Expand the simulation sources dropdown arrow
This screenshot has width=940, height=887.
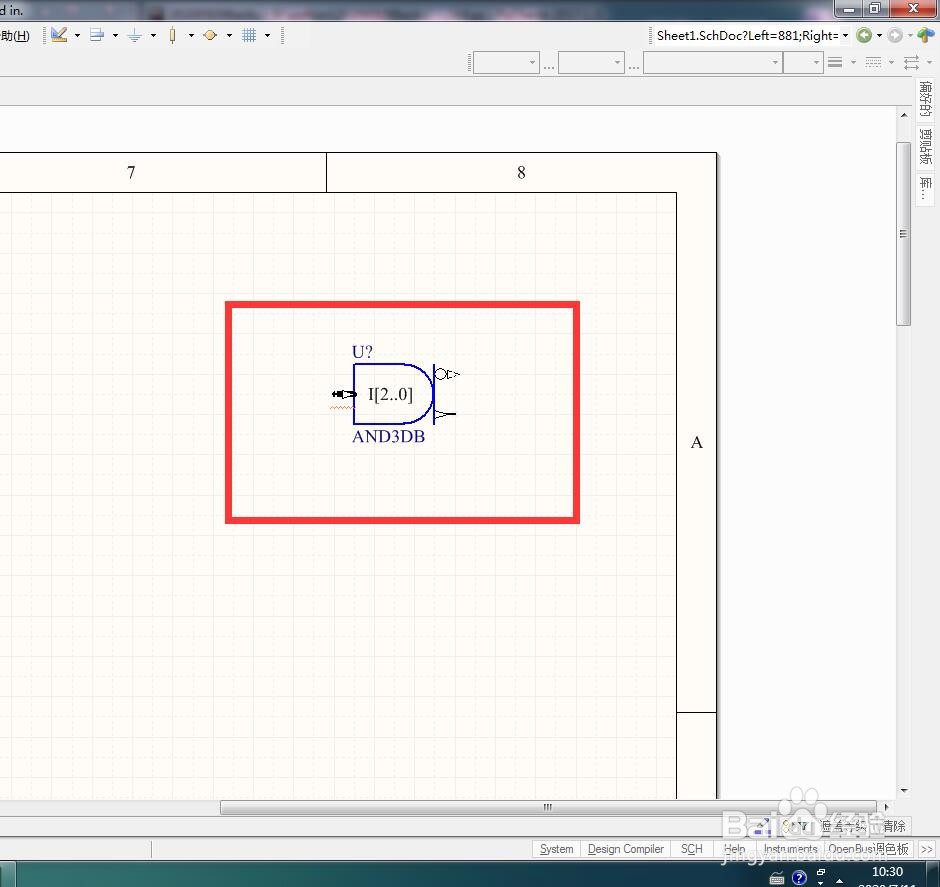[229, 35]
